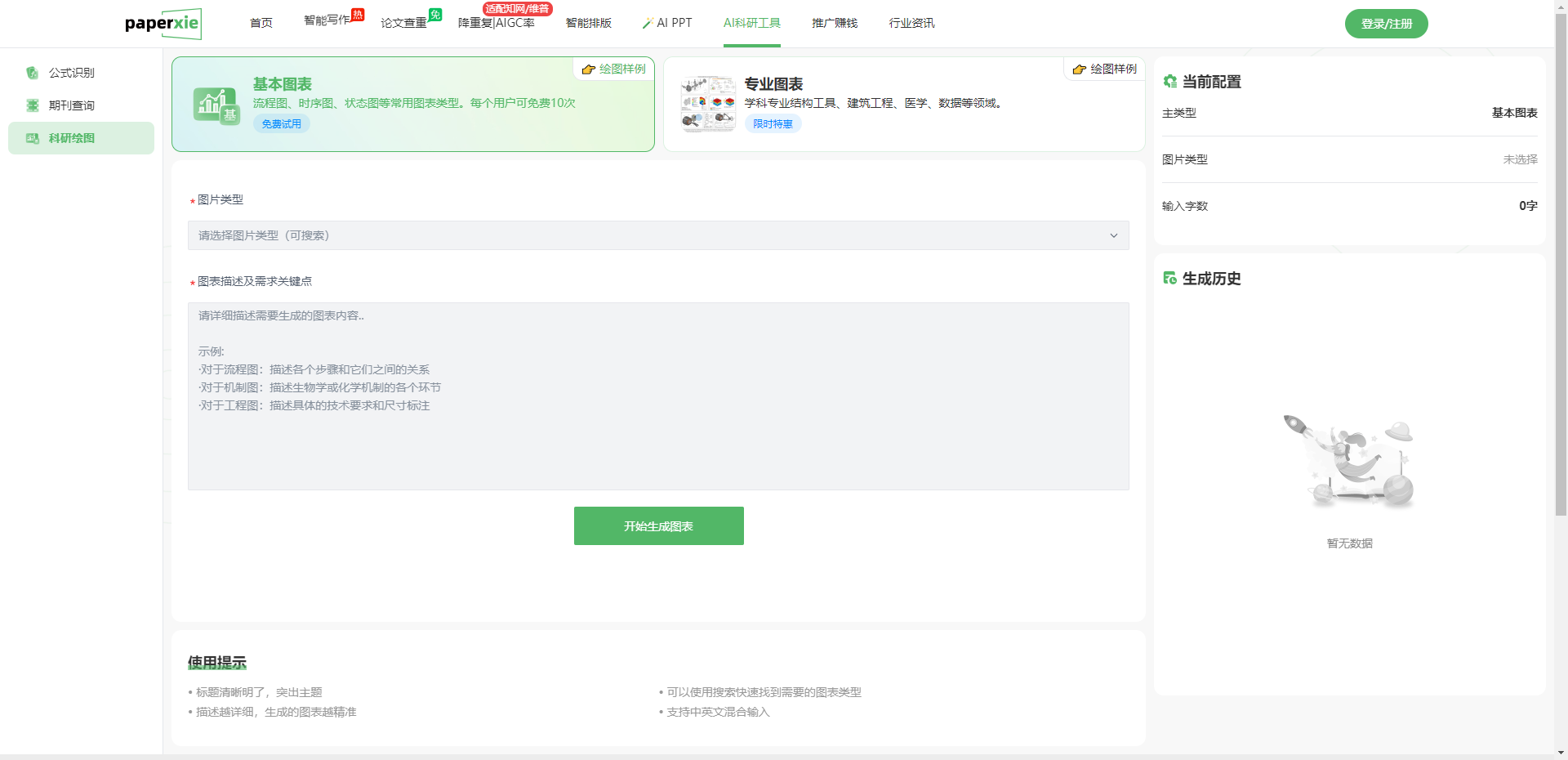This screenshot has width=1568, height=760.
Task: Open 降重复|AIGC率 navigation item
Action: [497, 23]
